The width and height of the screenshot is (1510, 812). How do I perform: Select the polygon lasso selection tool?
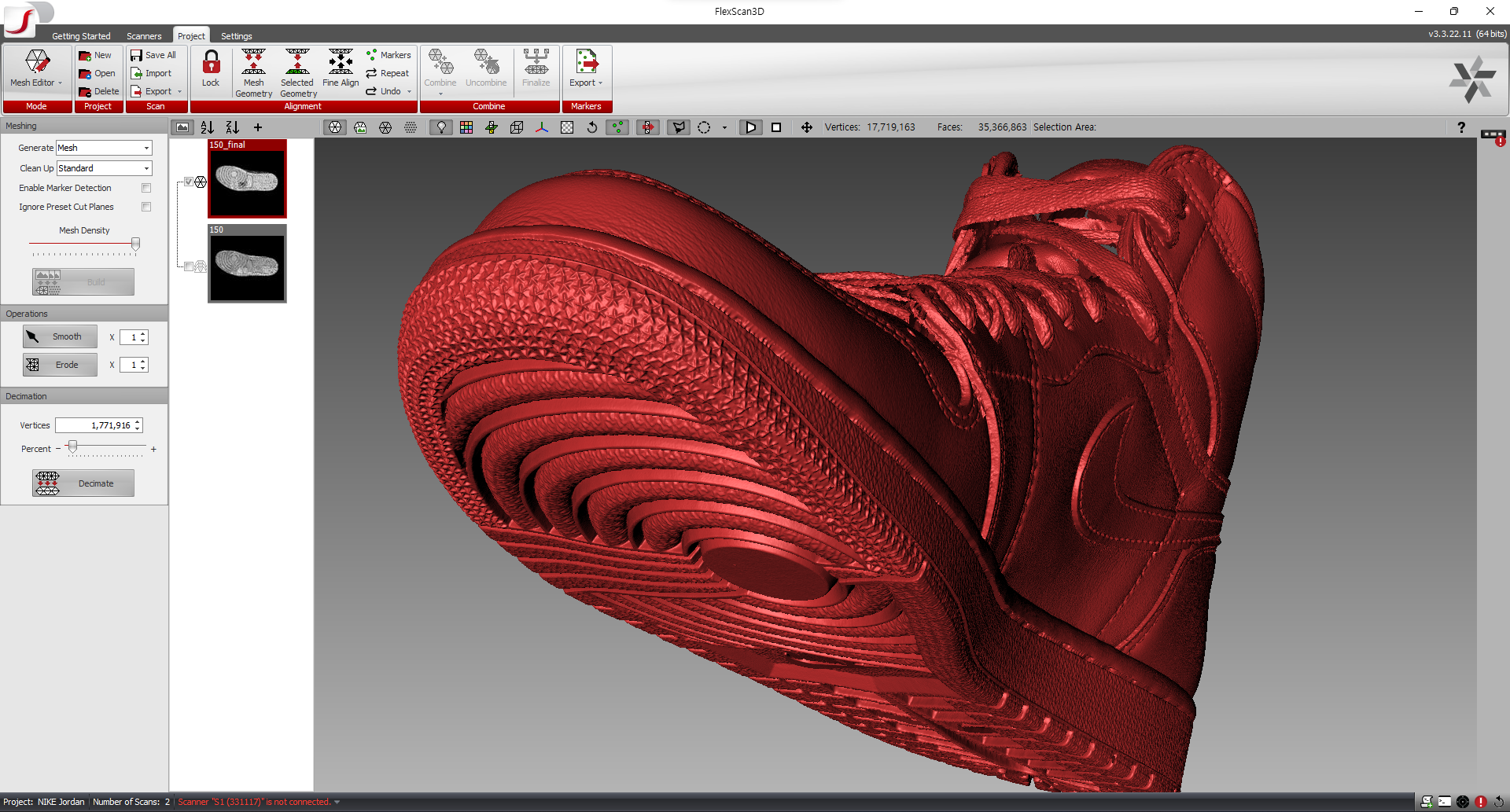pos(678,127)
